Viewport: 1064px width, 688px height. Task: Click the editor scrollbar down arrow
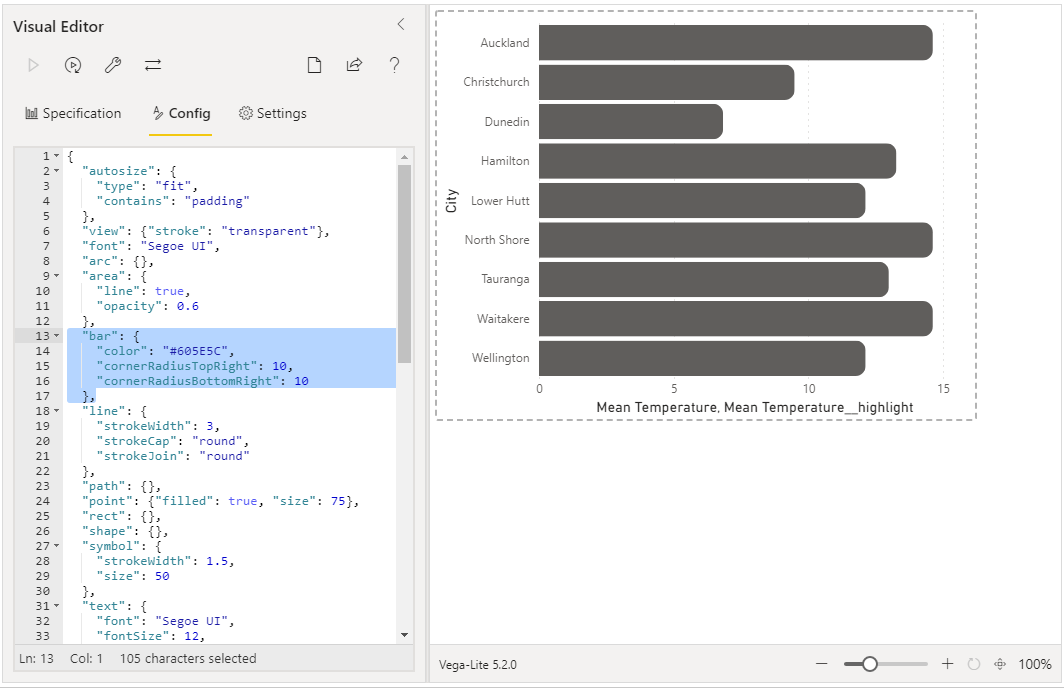coord(404,635)
